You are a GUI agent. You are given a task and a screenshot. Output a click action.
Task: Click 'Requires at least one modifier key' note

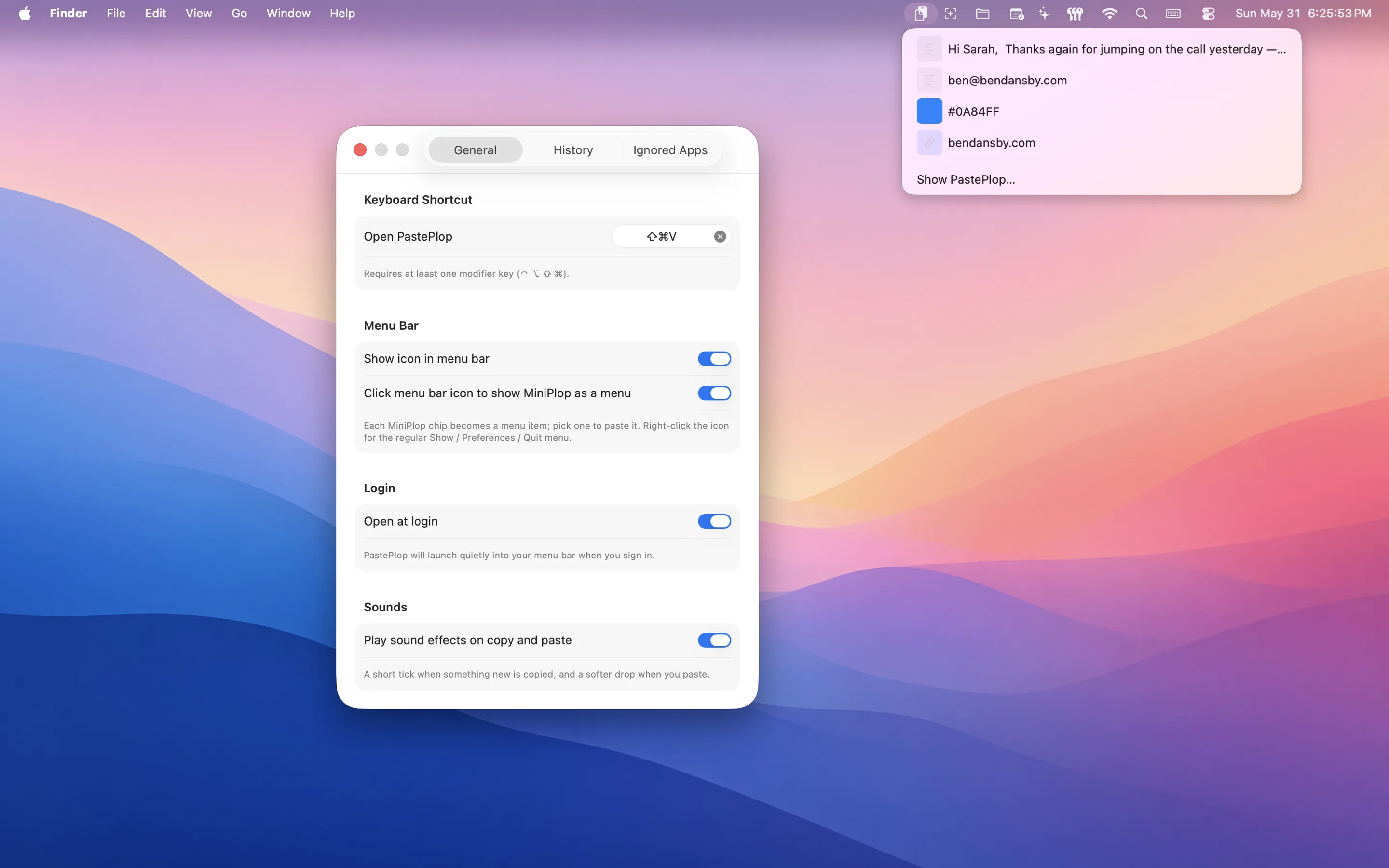coord(466,274)
